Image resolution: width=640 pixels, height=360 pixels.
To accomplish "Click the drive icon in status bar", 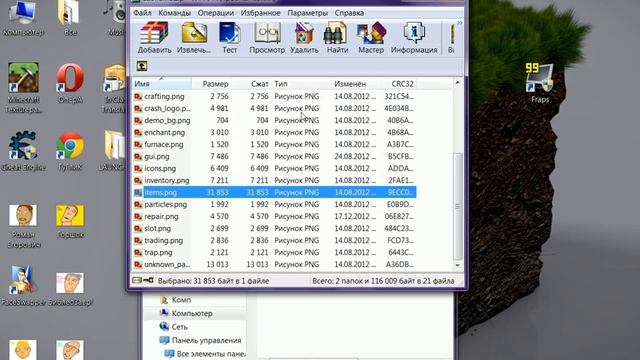I will (137, 280).
